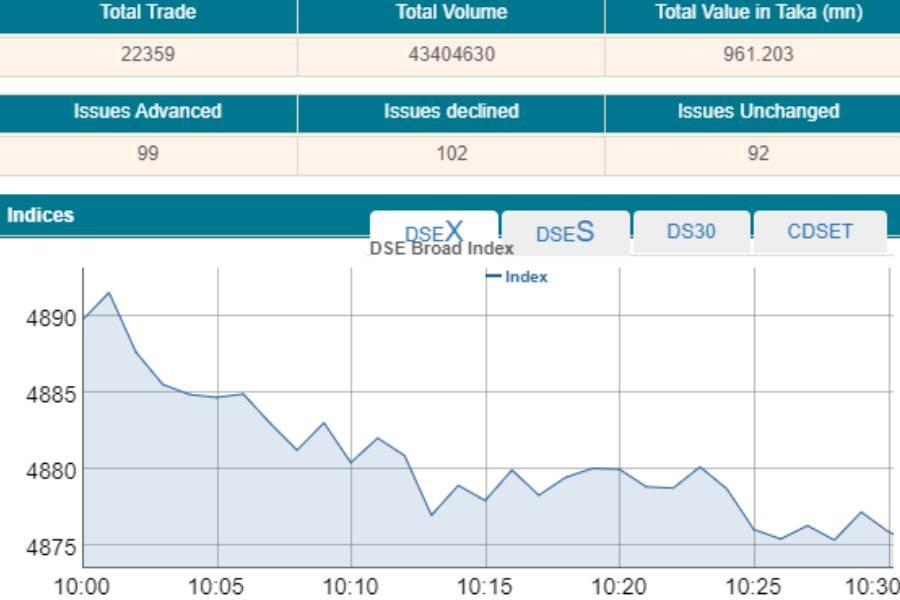Click the Total Volume column header
This screenshot has height=600, width=900.
[x=451, y=13]
